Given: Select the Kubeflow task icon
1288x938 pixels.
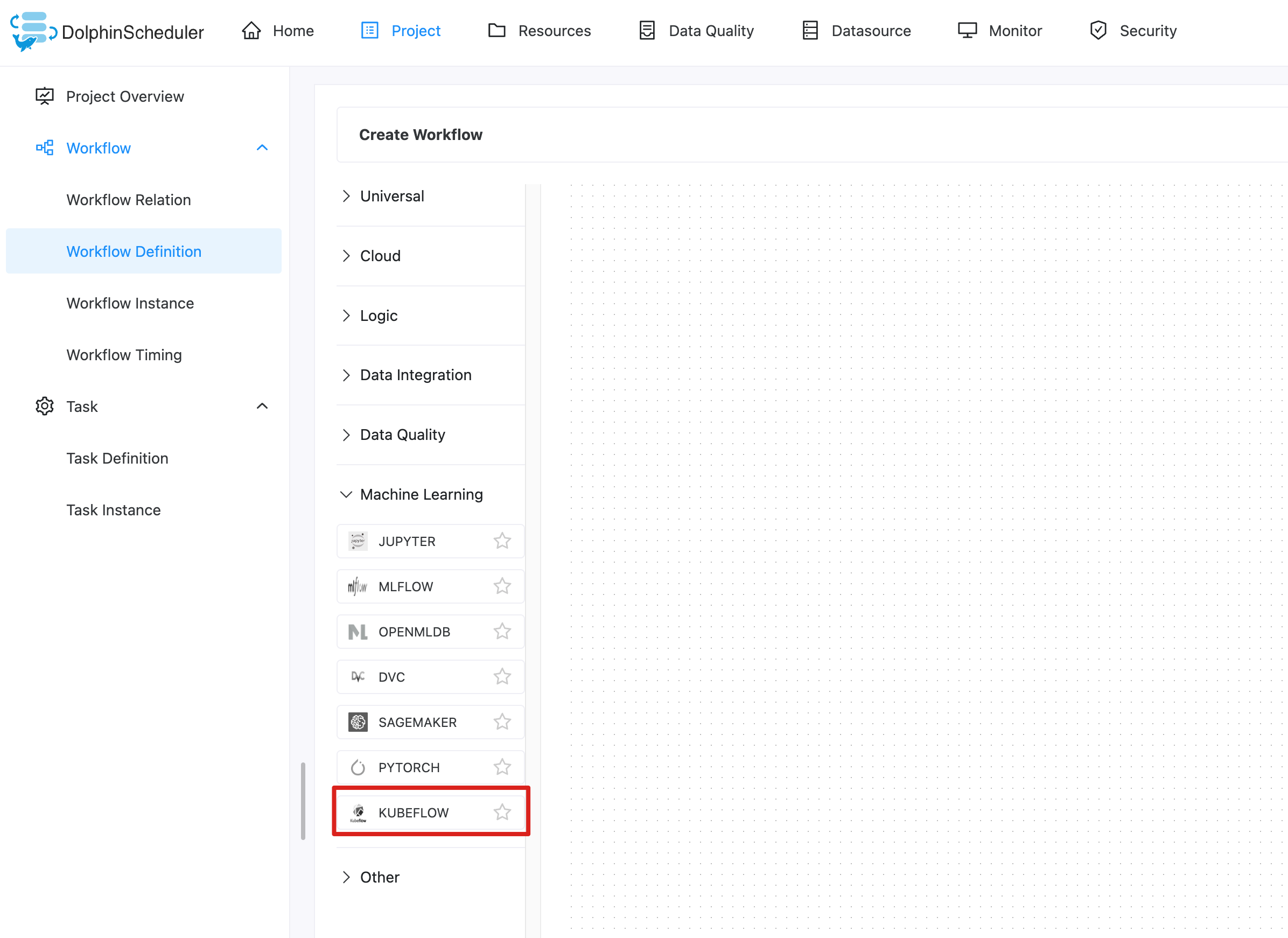Looking at the screenshot, I should [x=358, y=813].
